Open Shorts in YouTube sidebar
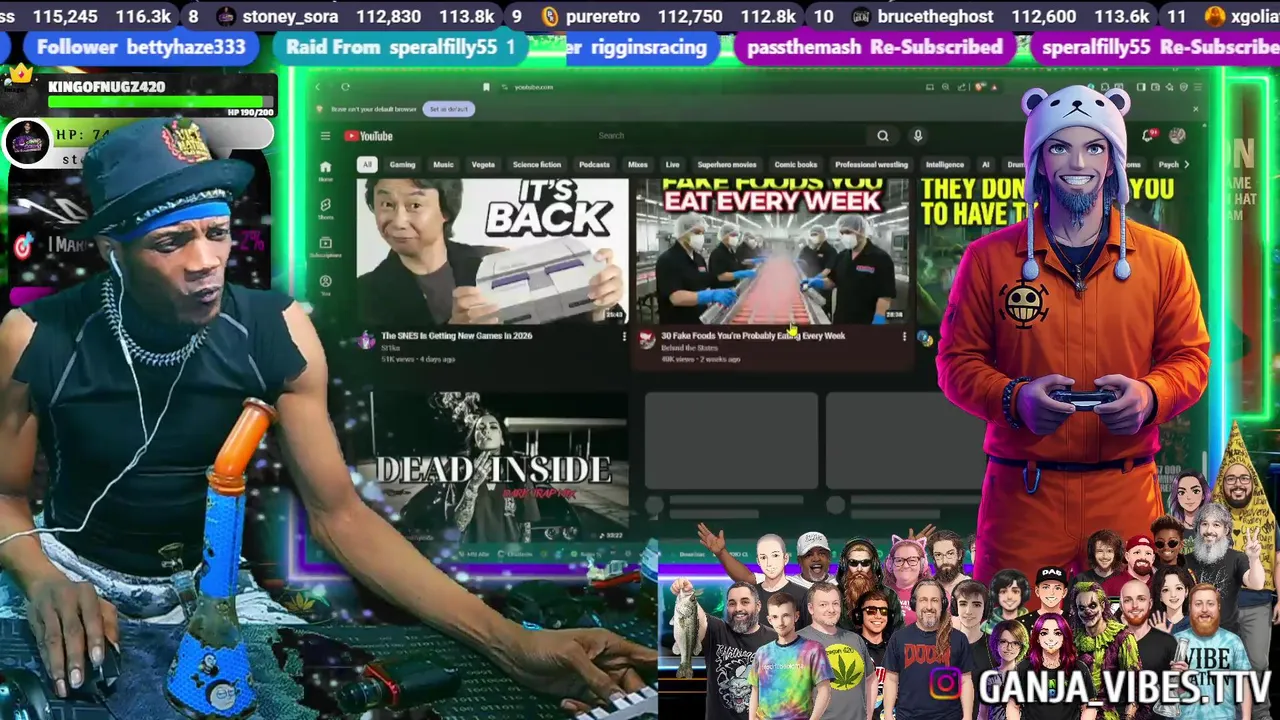 (x=325, y=208)
